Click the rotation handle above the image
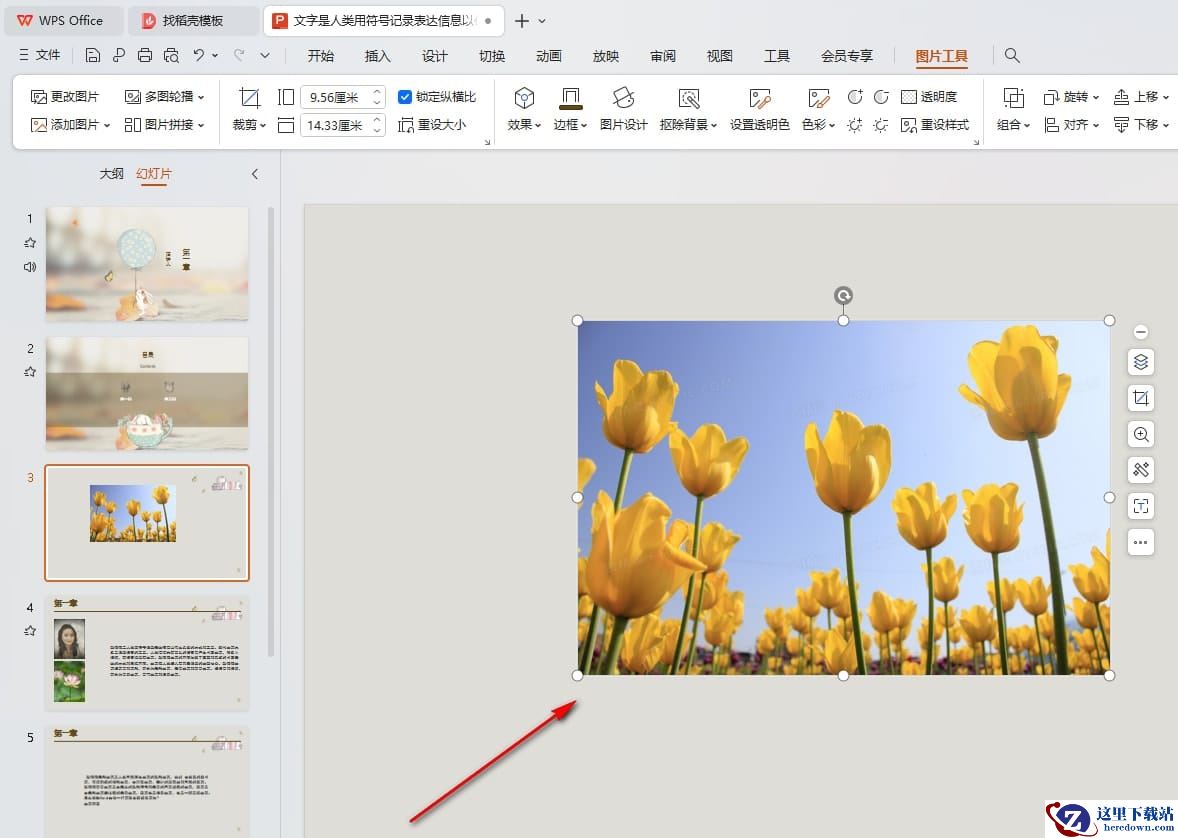The width and height of the screenshot is (1178, 838). coord(843,295)
